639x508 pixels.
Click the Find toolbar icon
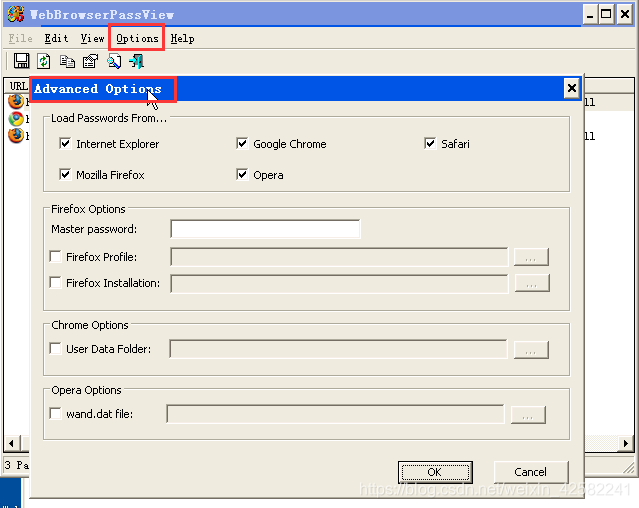(114, 62)
